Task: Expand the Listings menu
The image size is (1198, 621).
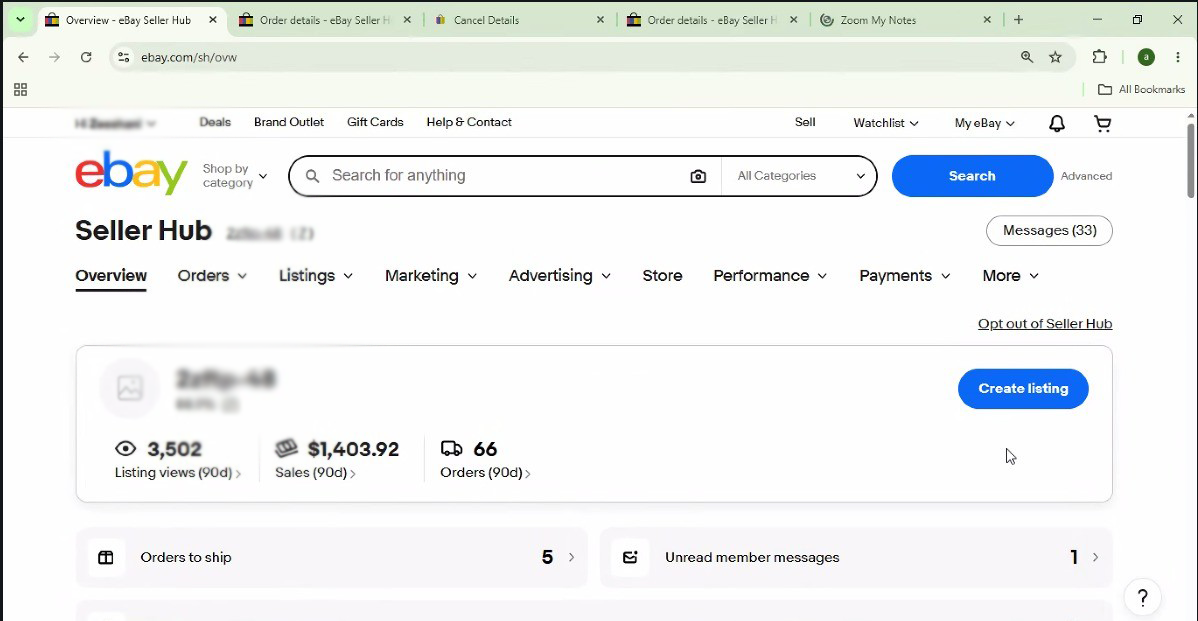Action: [x=316, y=276]
